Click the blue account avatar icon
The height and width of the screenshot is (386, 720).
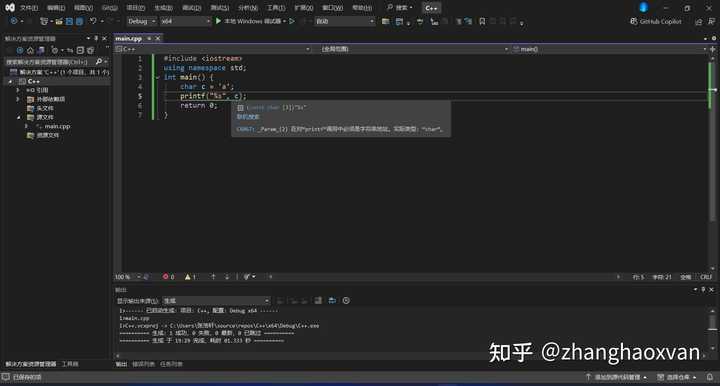coord(643,7)
